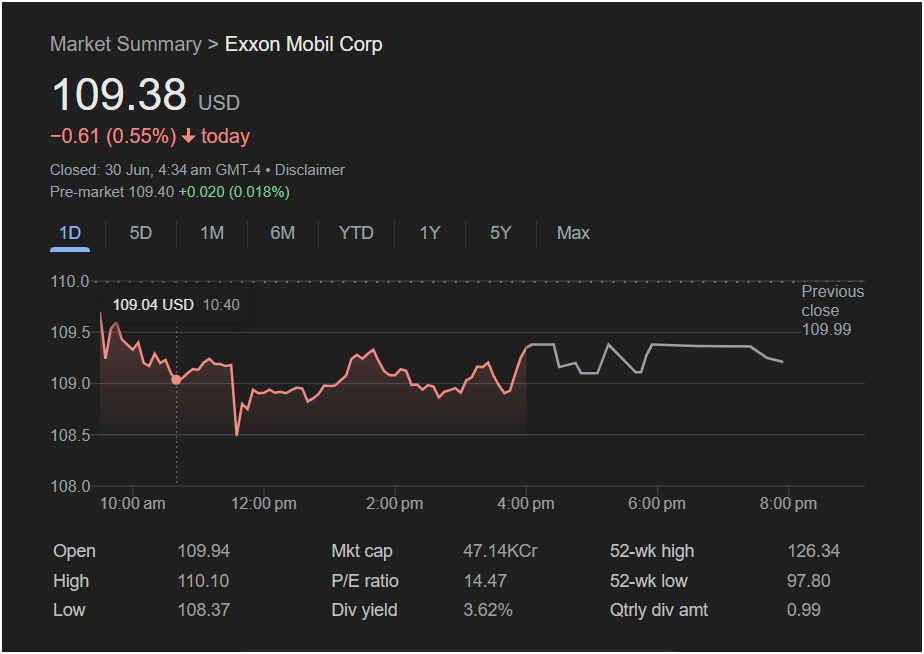Click the Div yield label

364,610
